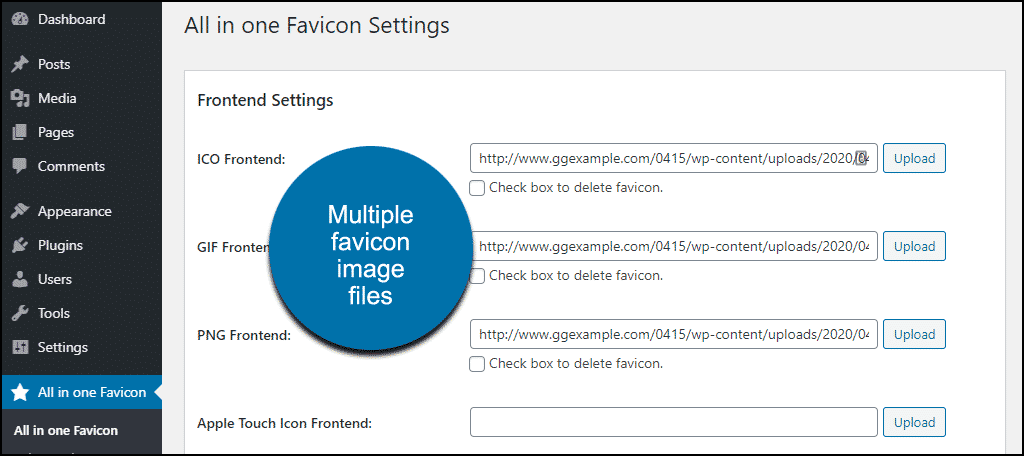Select All in one Favicon submenu entry
The image size is (1024, 456).
(66, 431)
